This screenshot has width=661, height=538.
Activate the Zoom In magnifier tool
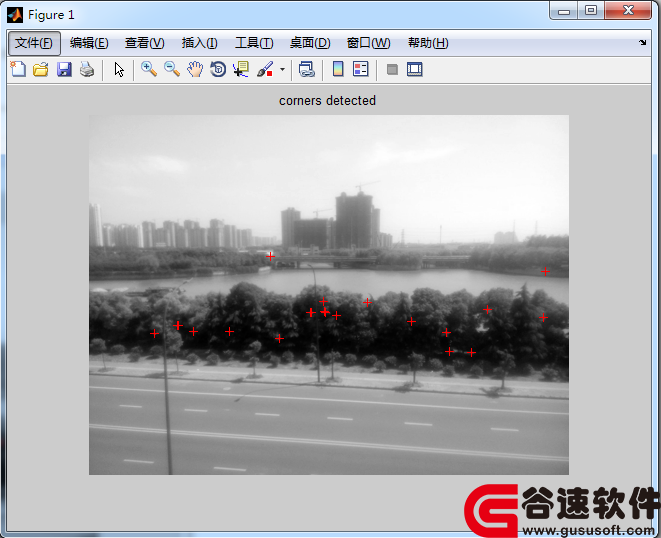(x=149, y=69)
